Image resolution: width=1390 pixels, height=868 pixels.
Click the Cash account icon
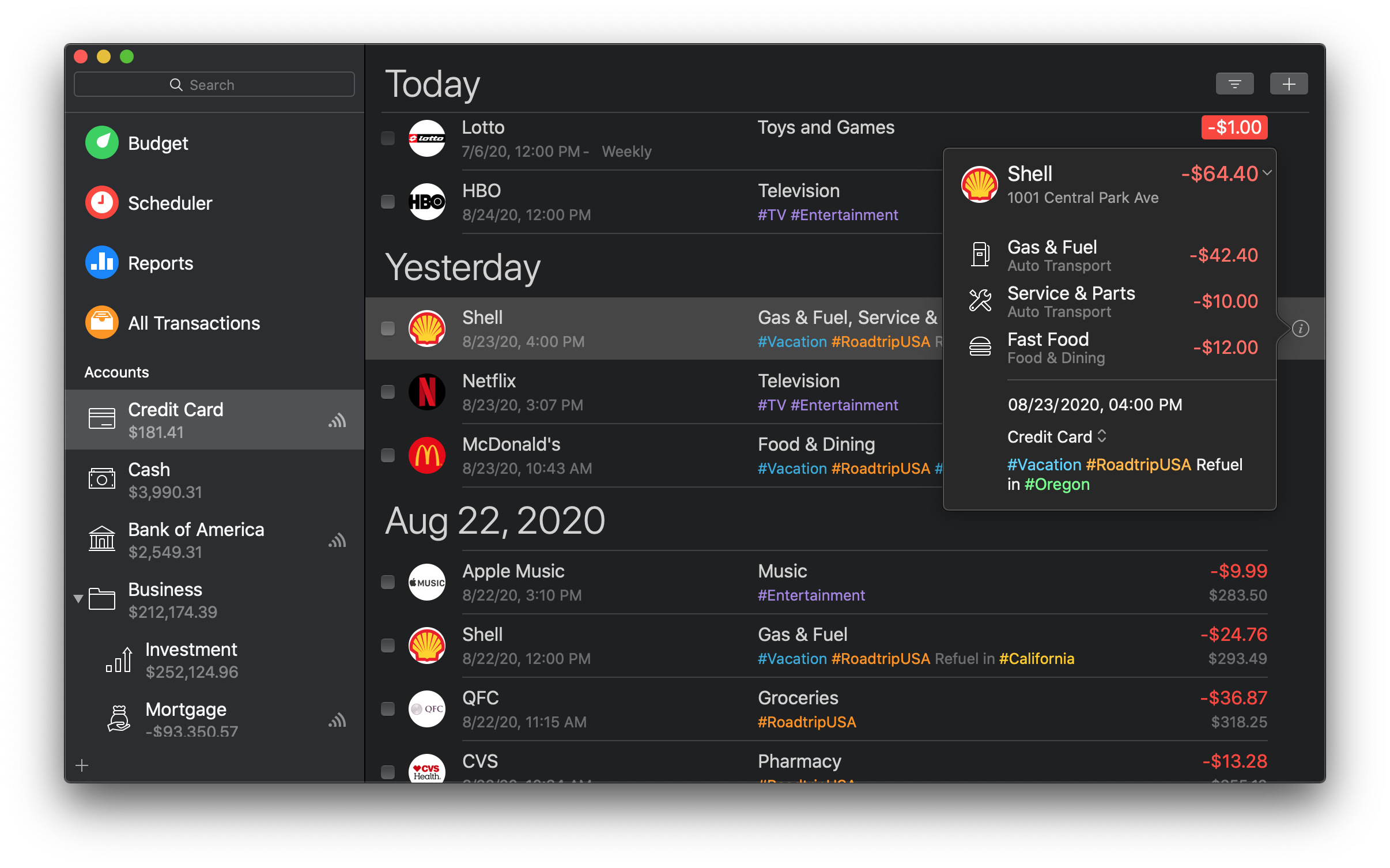[x=102, y=479]
